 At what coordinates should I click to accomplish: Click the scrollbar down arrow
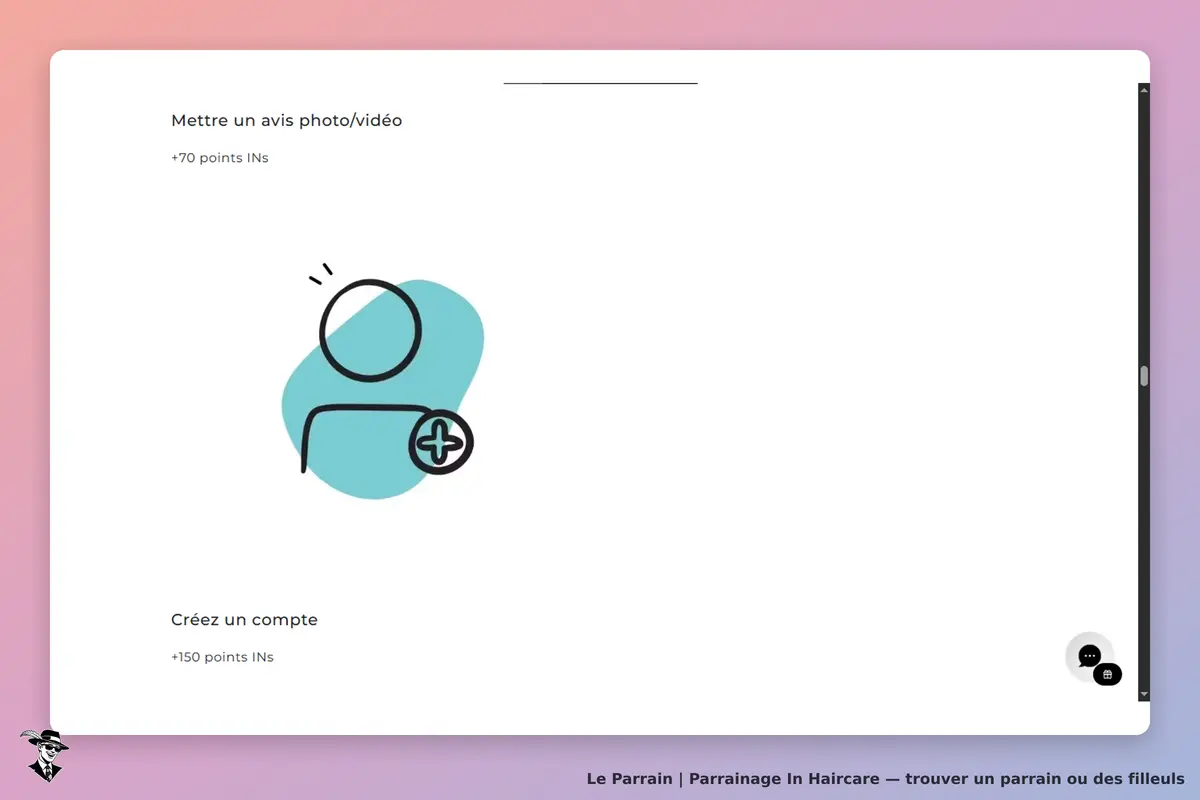(1144, 695)
